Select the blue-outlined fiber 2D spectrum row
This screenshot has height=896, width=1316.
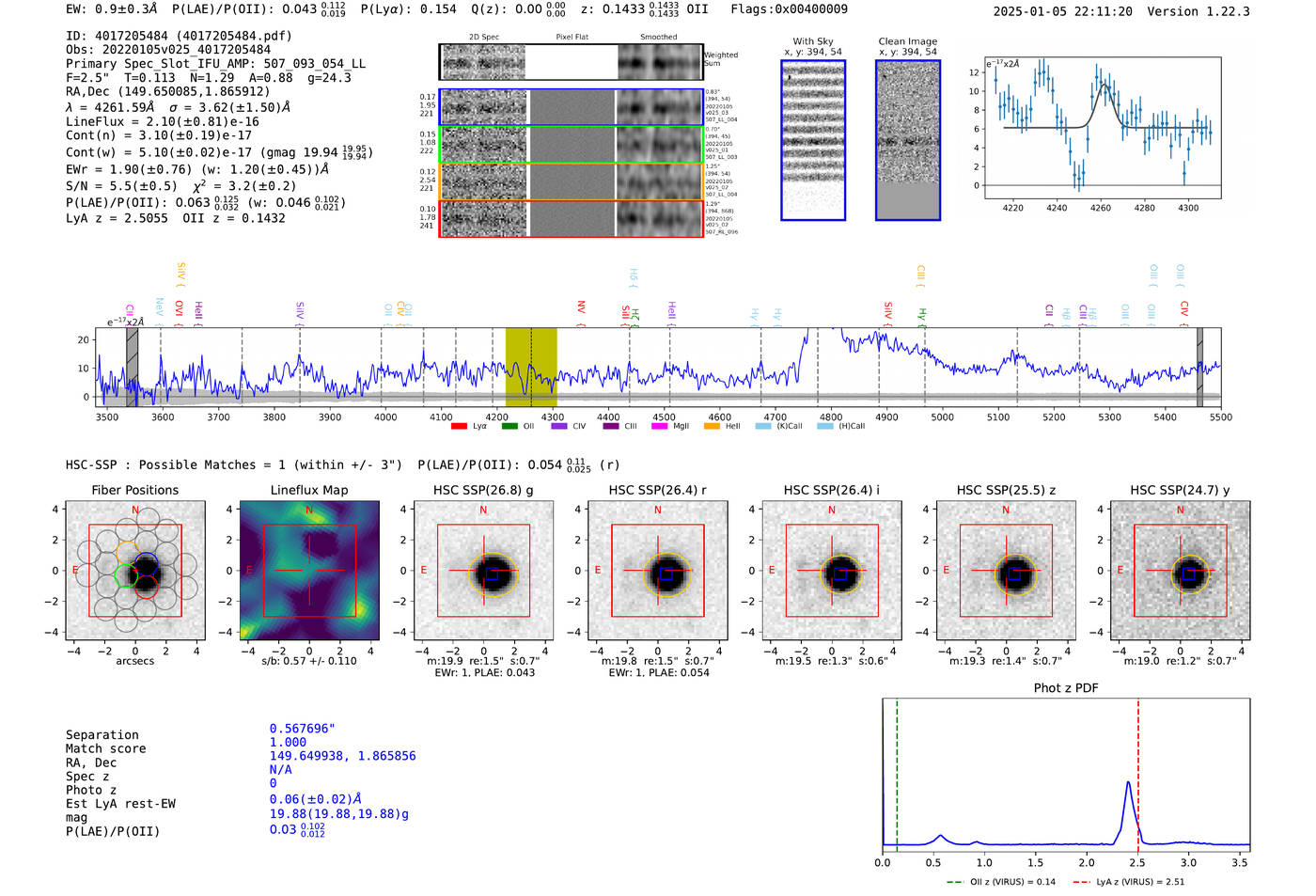(x=571, y=107)
